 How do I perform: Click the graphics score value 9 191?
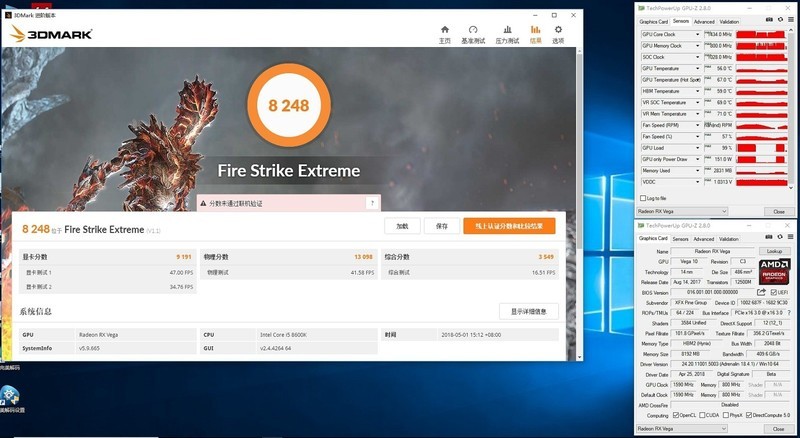click(x=184, y=257)
